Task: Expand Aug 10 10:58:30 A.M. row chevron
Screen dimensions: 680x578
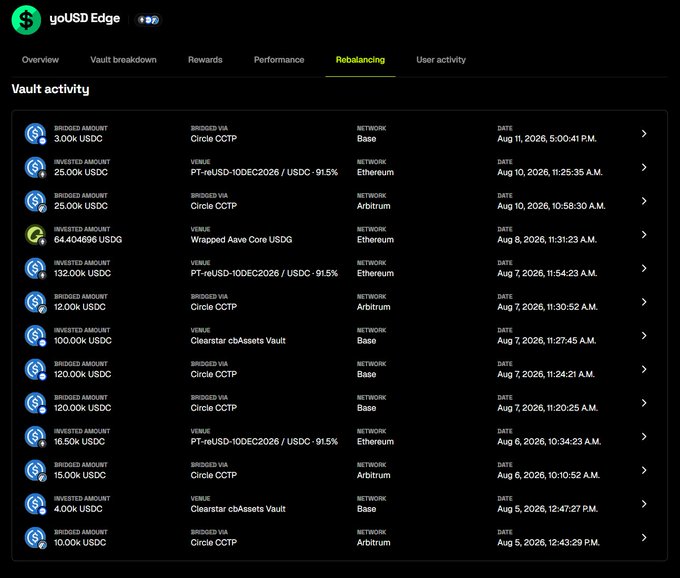Action: coord(644,201)
